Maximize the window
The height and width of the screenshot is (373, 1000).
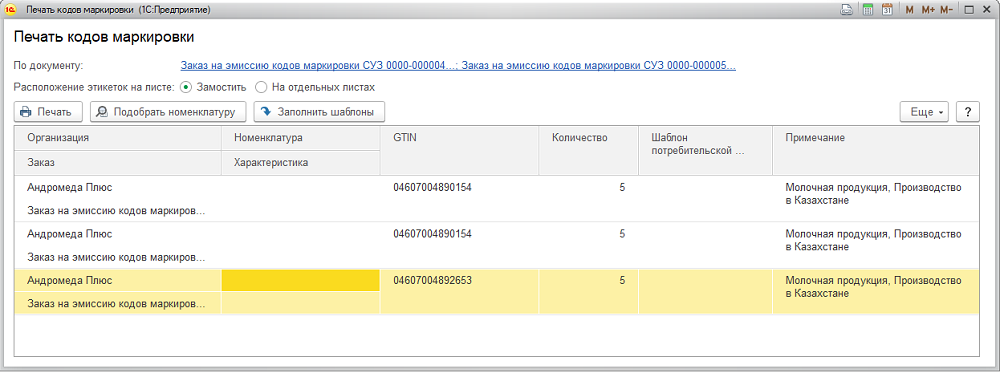tap(968, 10)
